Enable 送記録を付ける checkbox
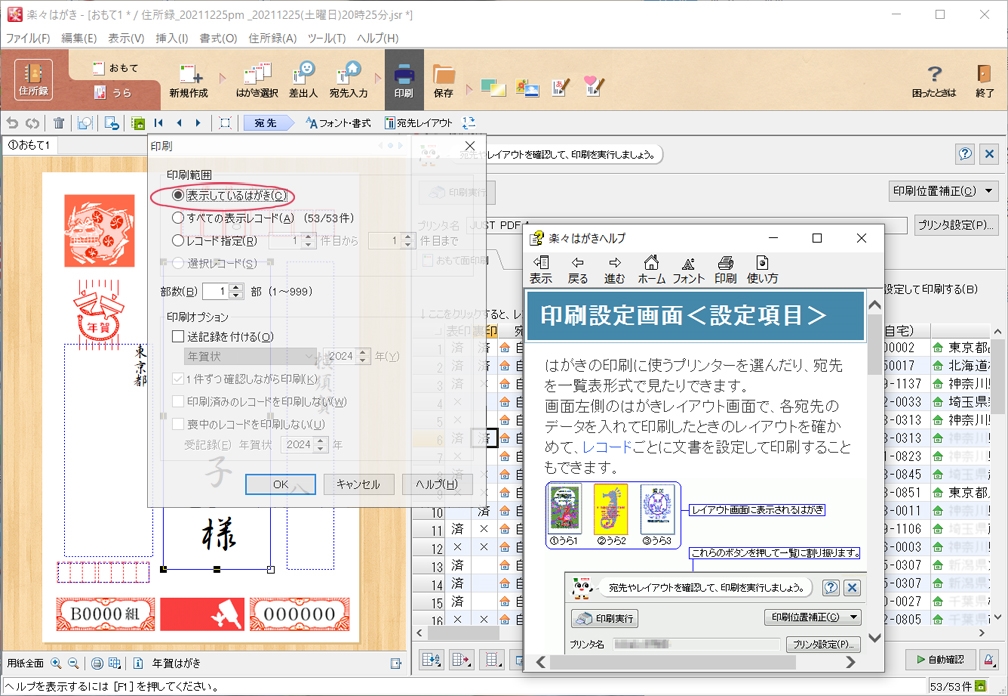The width and height of the screenshot is (1008, 696). point(178,337)
